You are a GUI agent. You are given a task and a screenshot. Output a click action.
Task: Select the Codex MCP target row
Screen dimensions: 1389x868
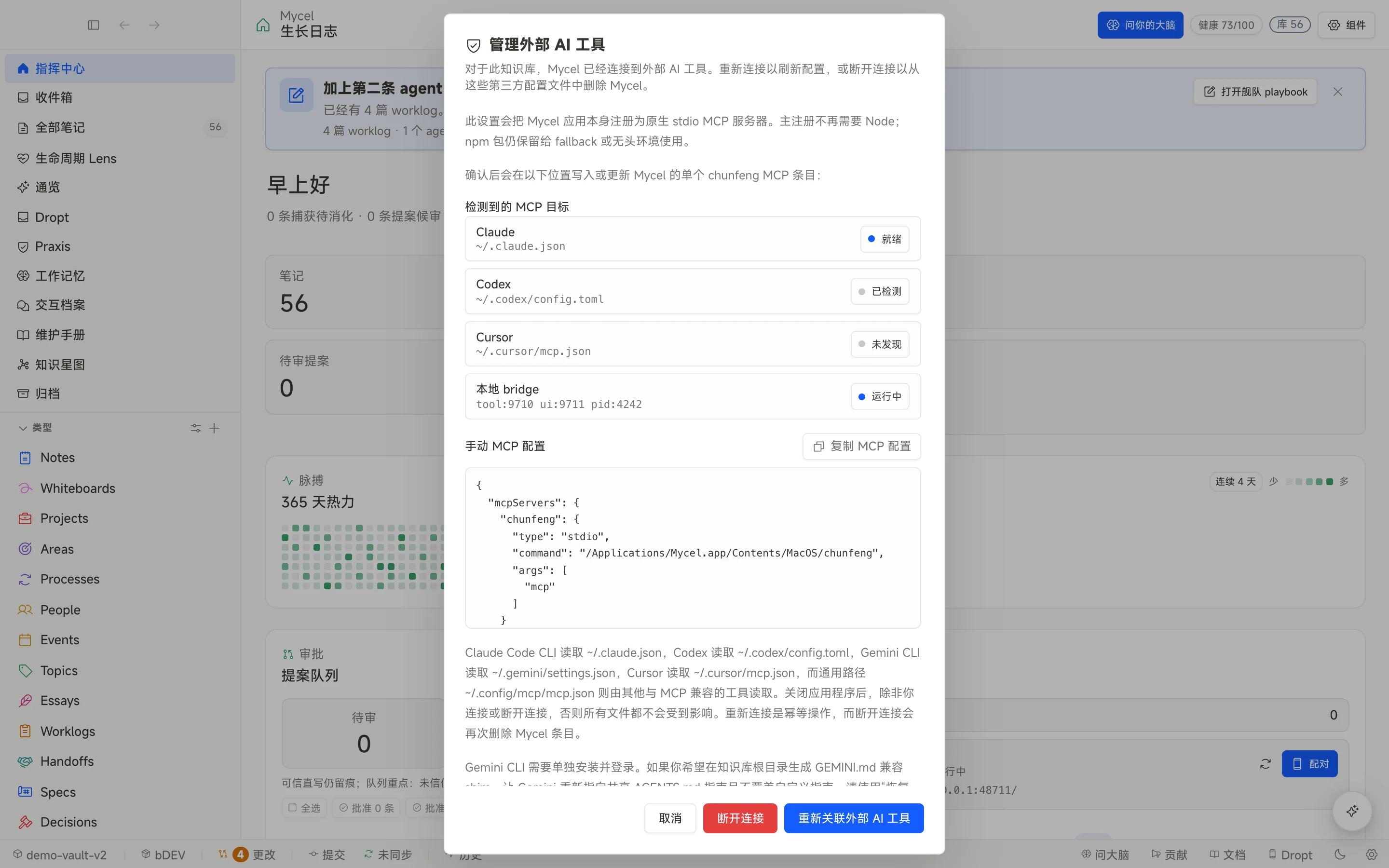tap(693, 291)
